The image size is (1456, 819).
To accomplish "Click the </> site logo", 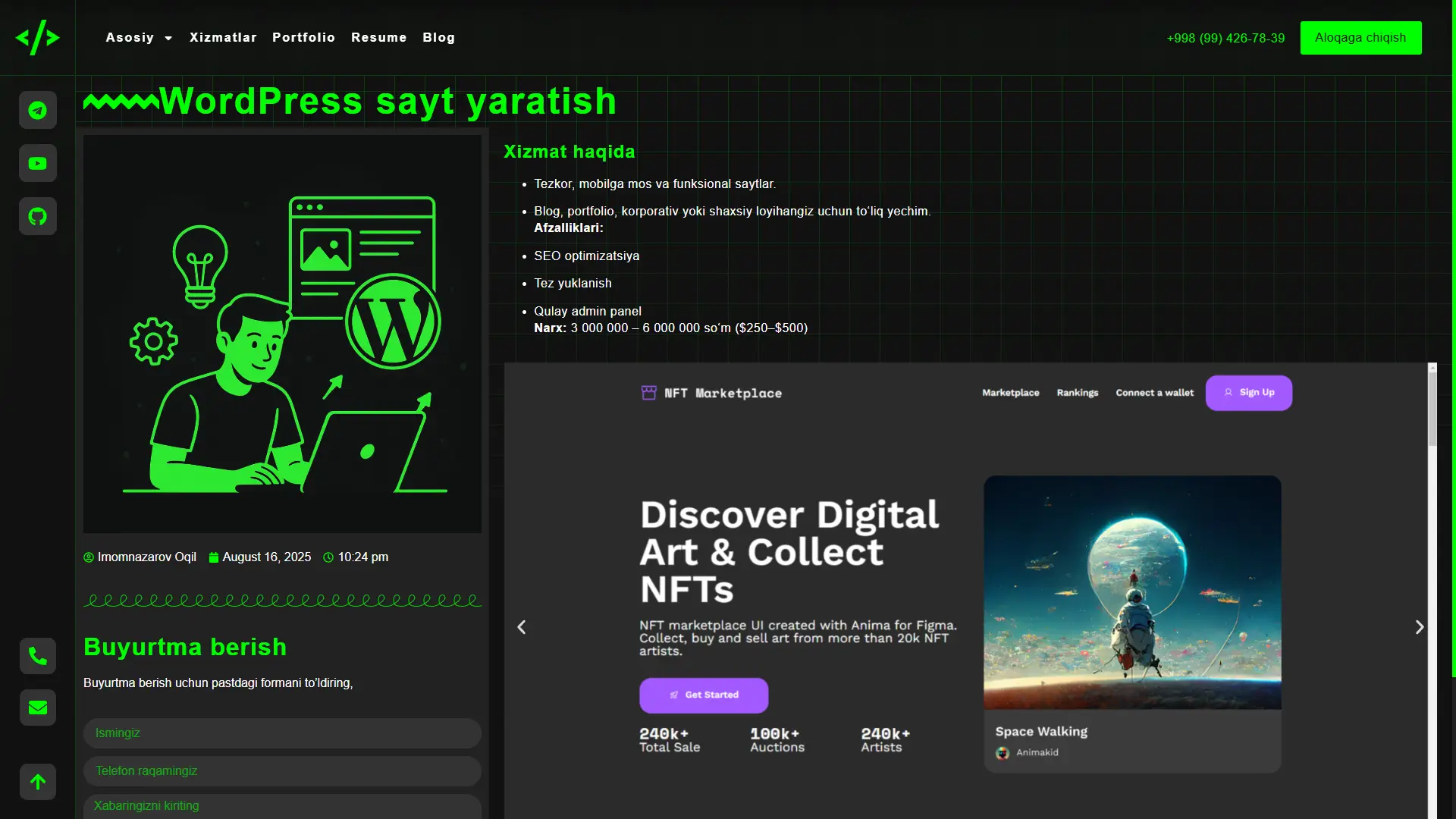I will [x=37, y=37].
